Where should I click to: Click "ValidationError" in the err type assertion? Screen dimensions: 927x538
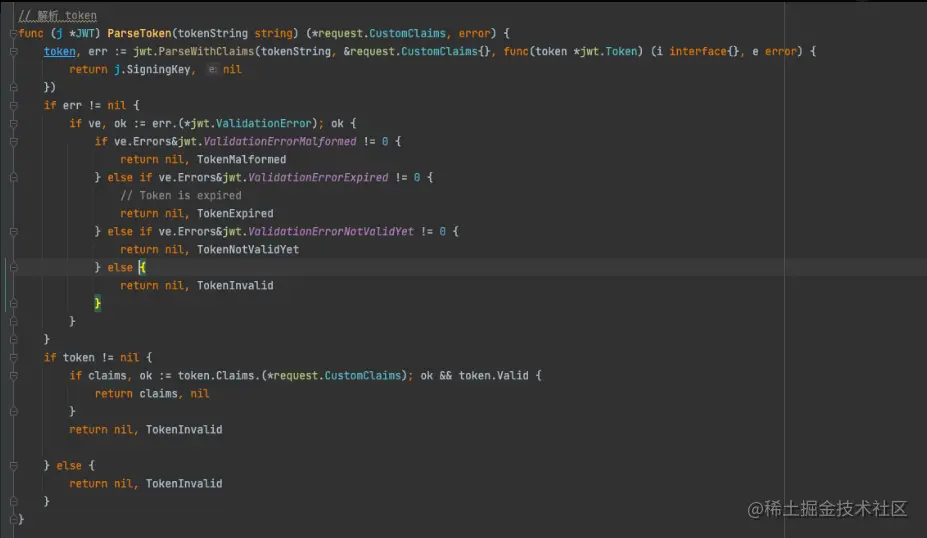coord(264,124)
